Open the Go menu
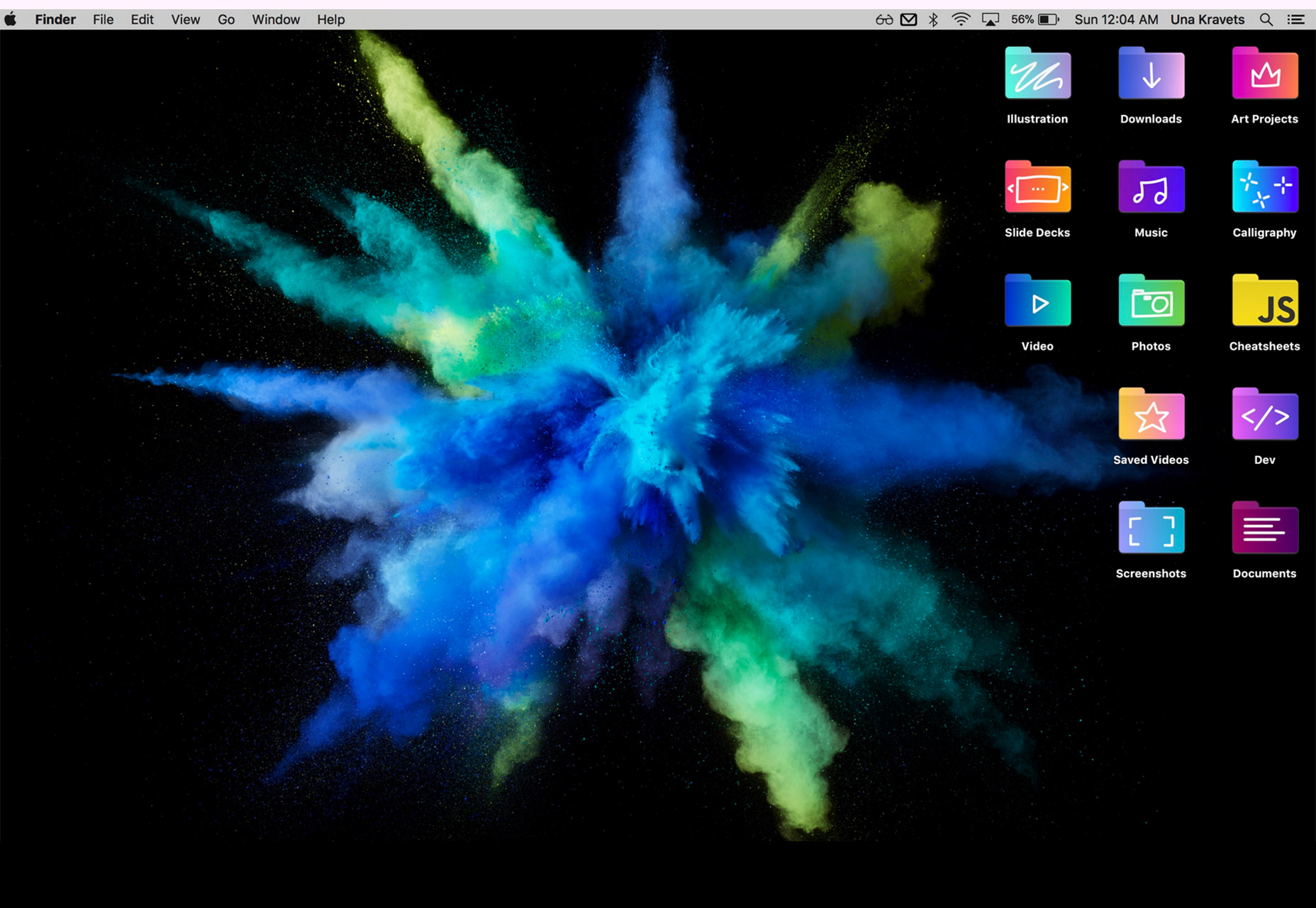The image size is (1316, 908). (226, 19)
